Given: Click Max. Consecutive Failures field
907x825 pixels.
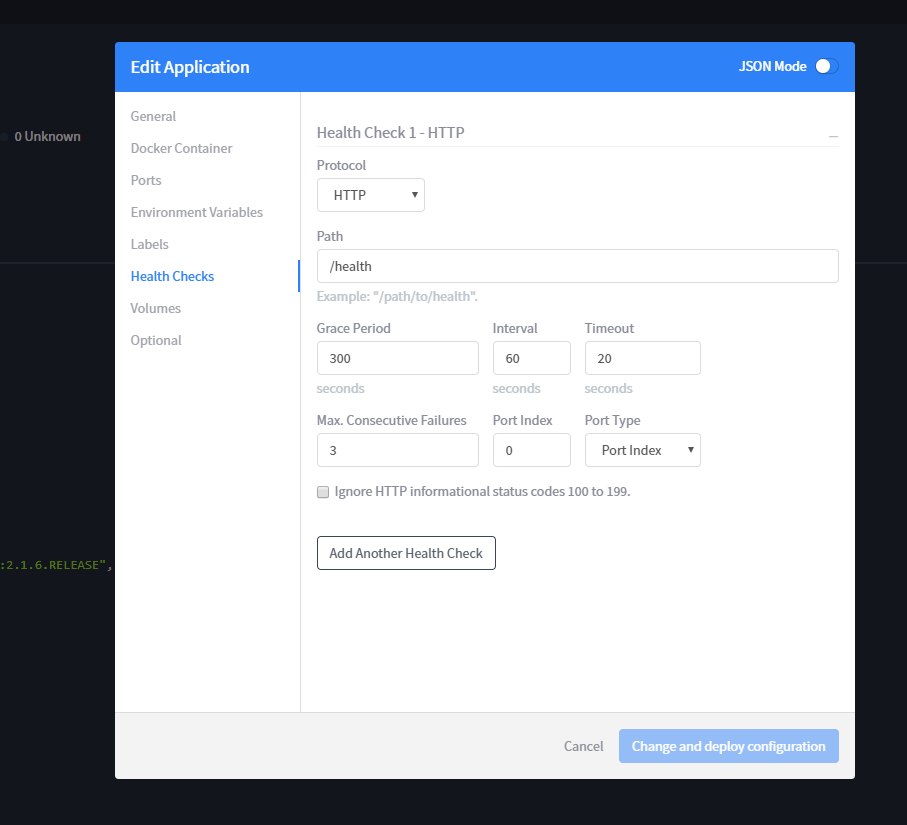Looking at the screenshot, I should point(397,450).
